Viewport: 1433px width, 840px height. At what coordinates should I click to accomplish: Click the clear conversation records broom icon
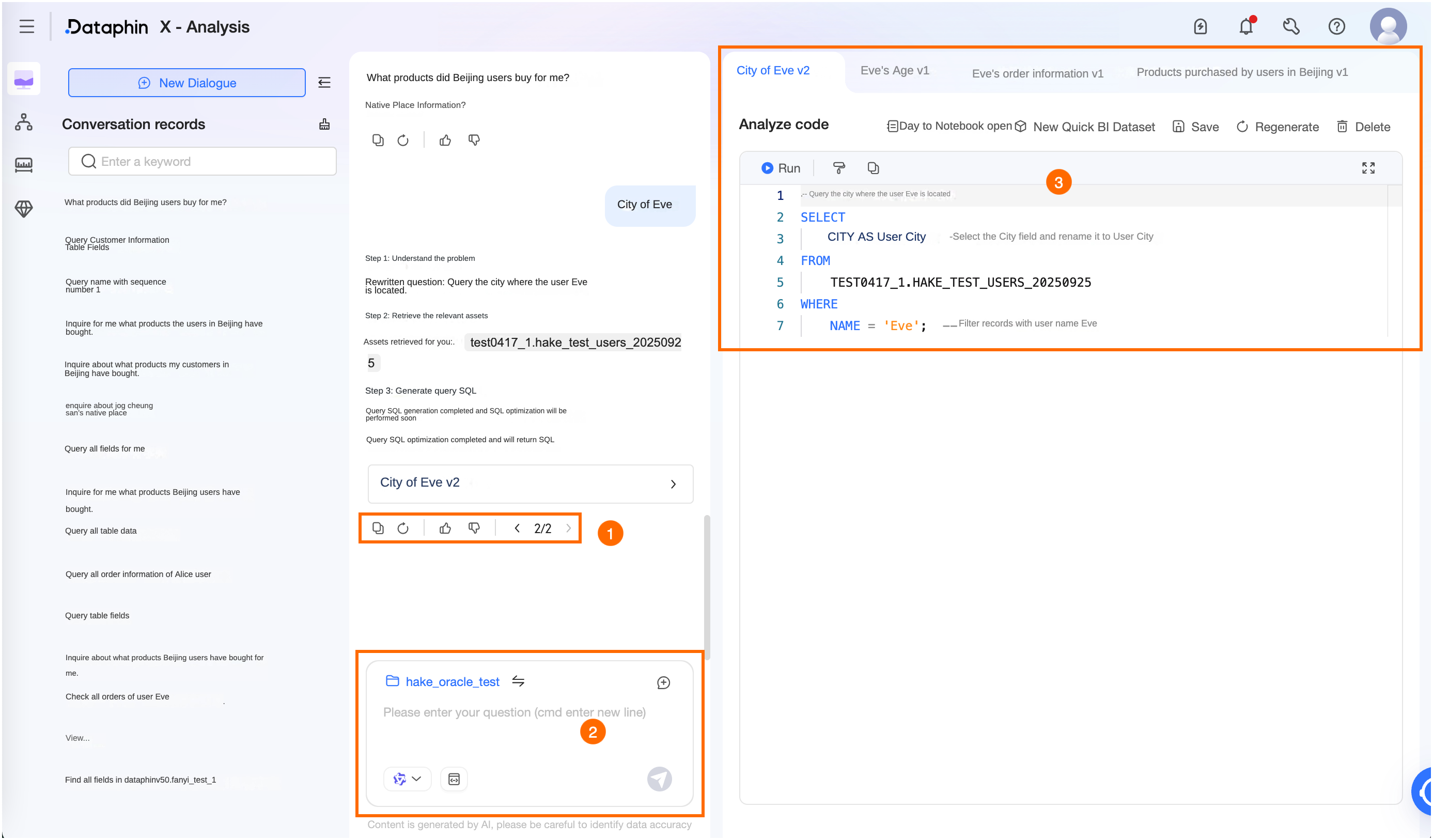[x=324, y=124]
